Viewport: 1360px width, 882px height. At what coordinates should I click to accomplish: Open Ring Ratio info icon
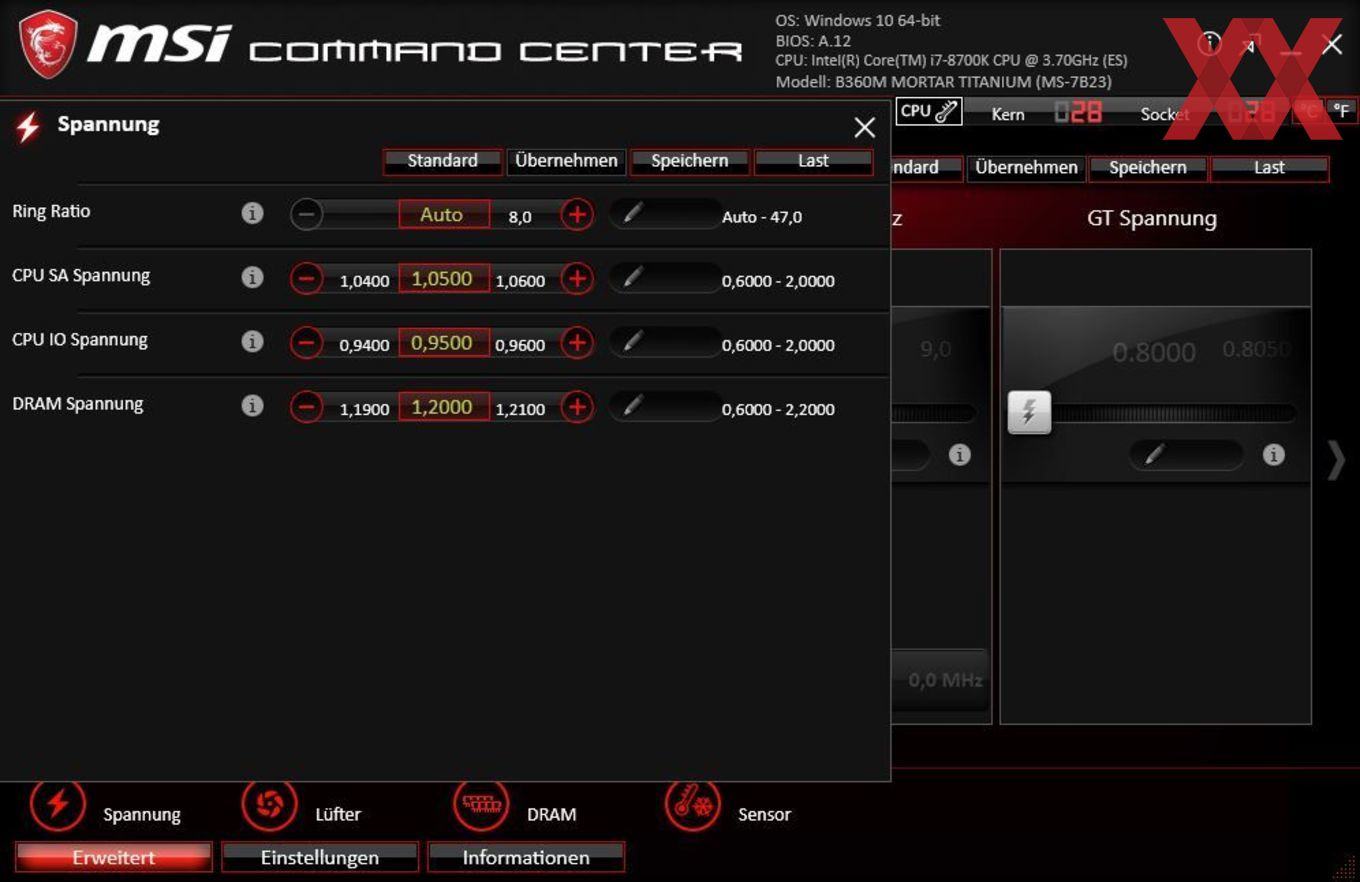[252, 213]
